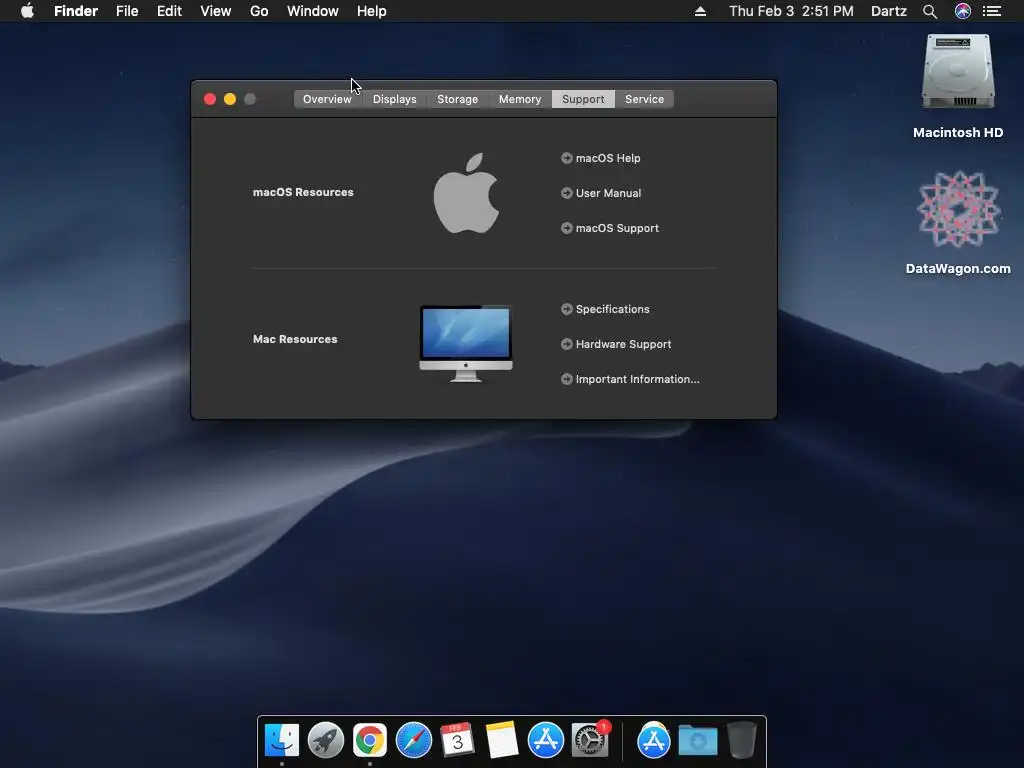1024x768 pixels.
Task: Click the iMac image in Mac Resources
Action: point(466,344)
